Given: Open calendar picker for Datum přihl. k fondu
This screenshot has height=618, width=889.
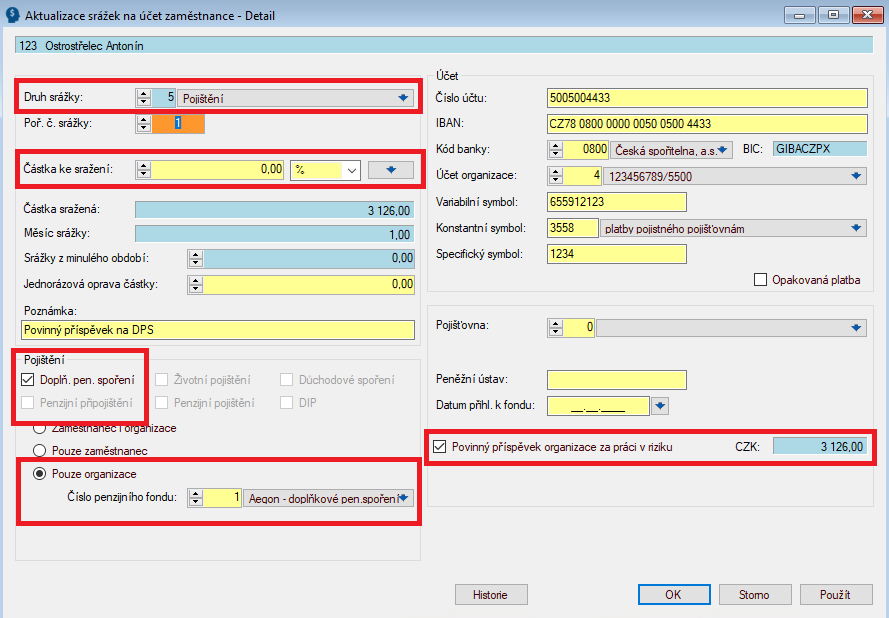Looking at the screenshot, I should coord(659,406).
